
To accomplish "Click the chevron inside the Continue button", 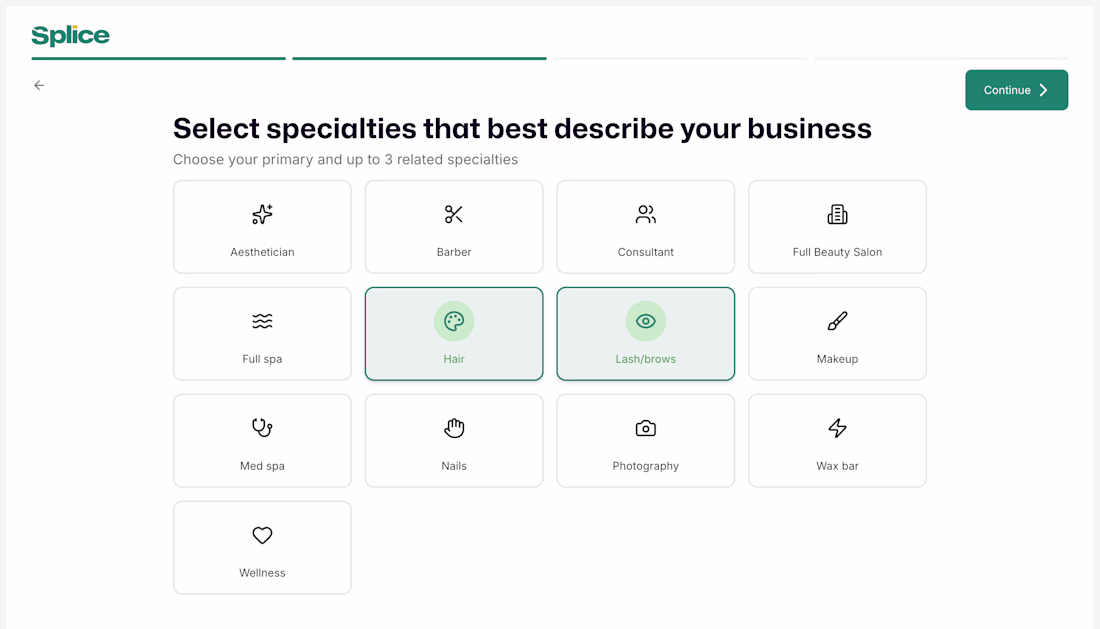I will pos(1044,90).
